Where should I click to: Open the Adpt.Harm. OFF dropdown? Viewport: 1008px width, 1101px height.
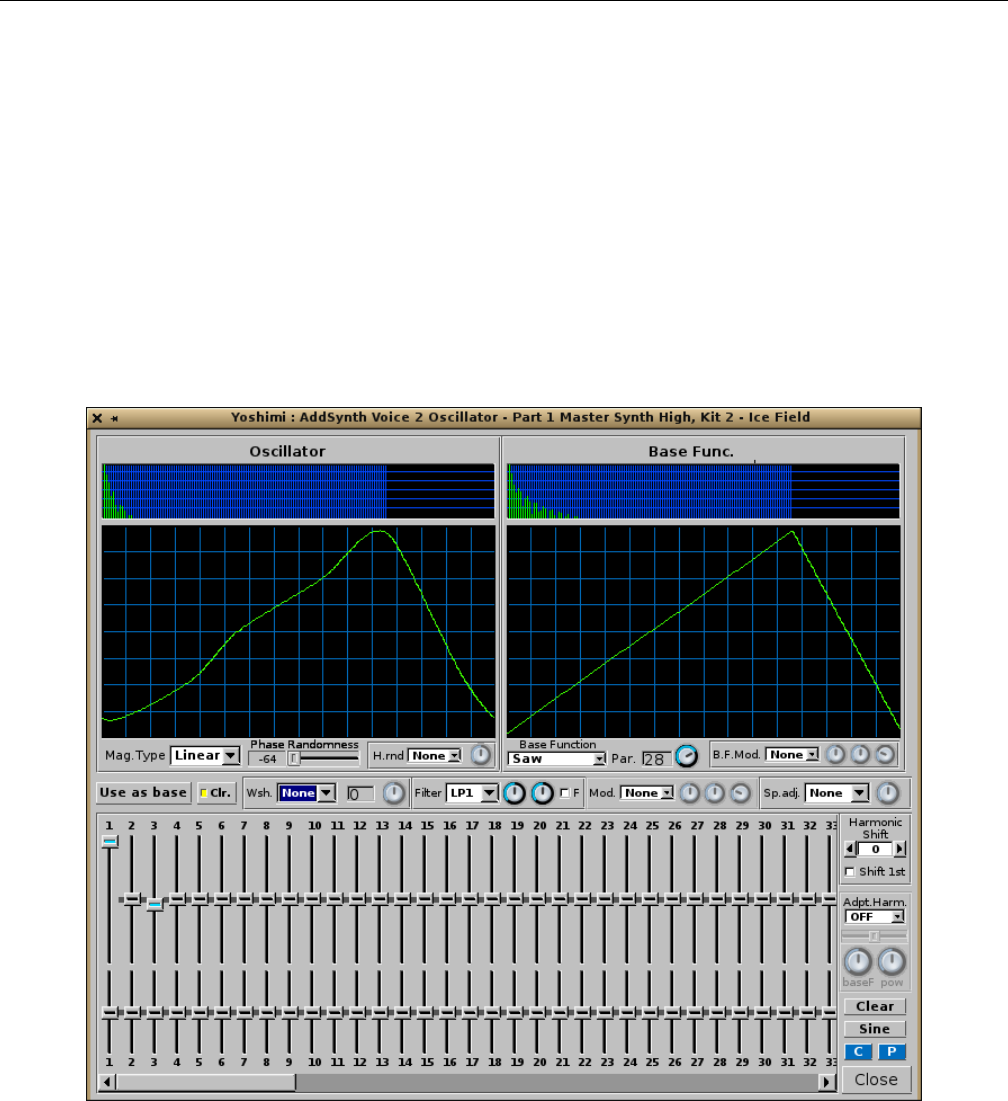point(875,917)
